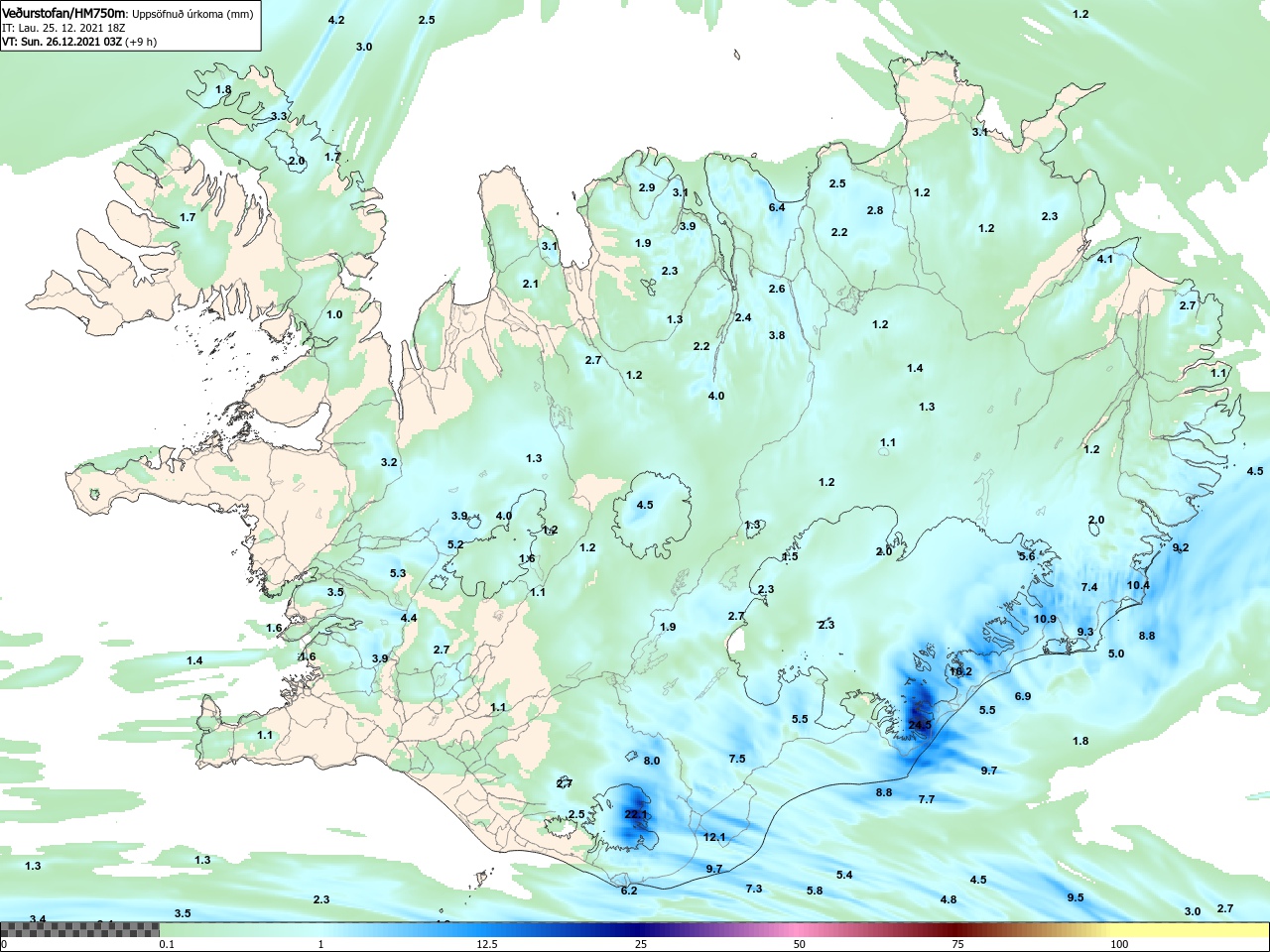Click the 1.0 value in the west

(334, 314)
